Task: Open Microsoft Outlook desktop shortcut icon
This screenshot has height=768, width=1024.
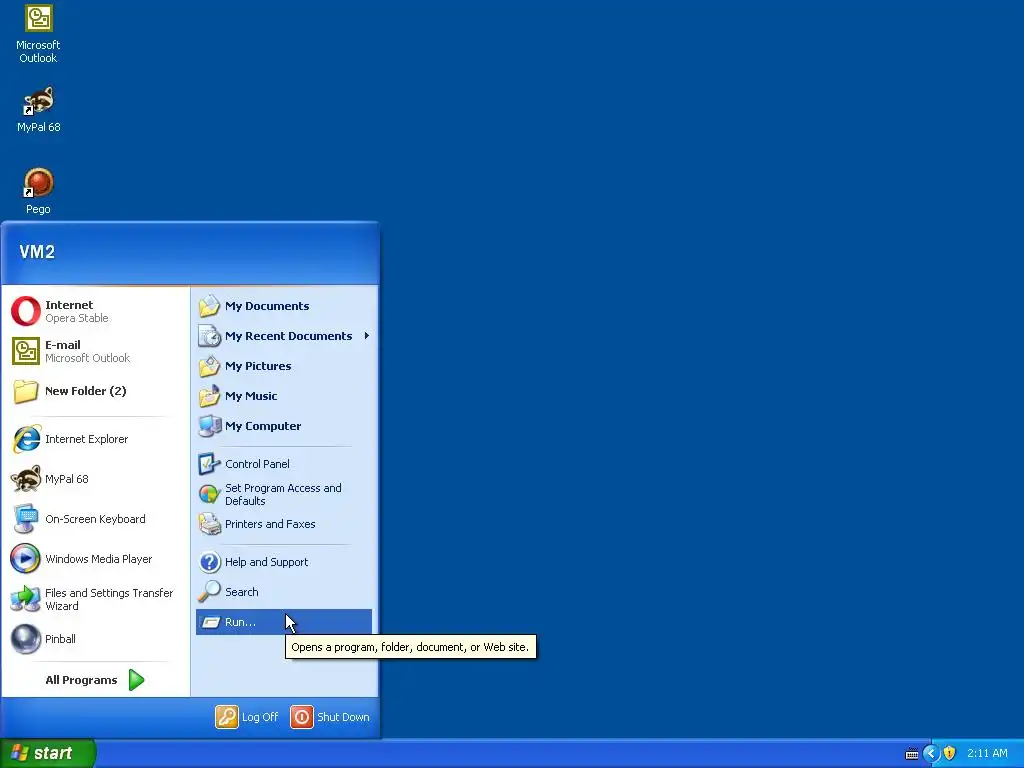Action: pyautogui.click(x=38, y=34)
